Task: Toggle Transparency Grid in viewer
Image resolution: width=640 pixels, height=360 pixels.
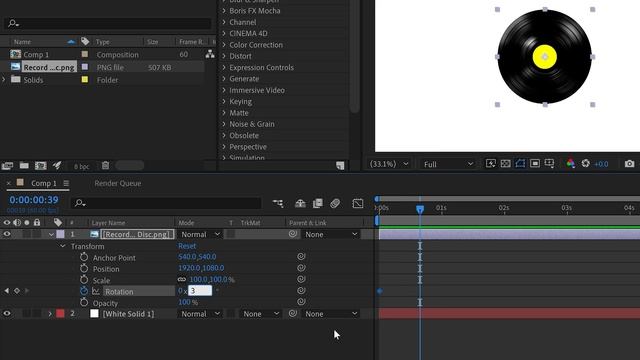Action: (x=505, y=164)
